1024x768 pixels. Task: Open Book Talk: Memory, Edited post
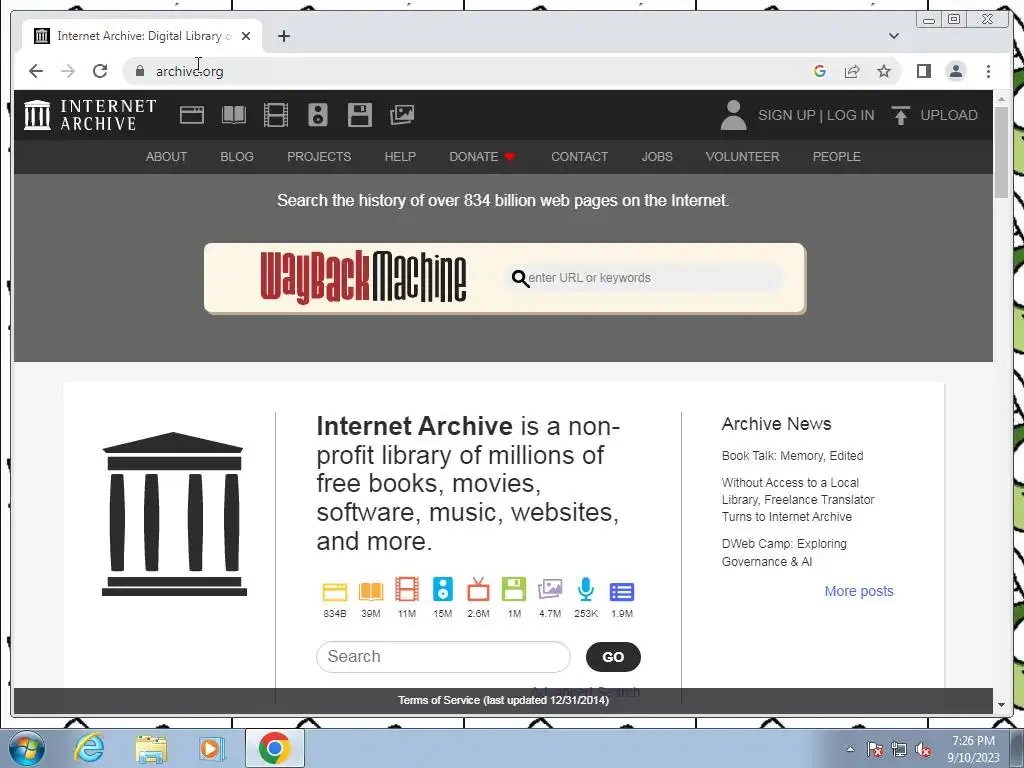pos(792,456)
